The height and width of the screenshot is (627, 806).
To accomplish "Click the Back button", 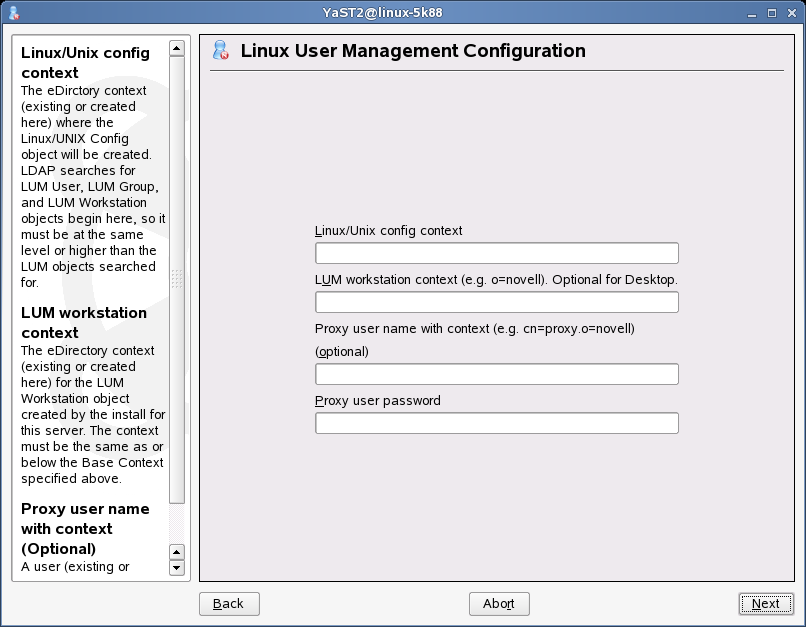I will click(229, 604).
